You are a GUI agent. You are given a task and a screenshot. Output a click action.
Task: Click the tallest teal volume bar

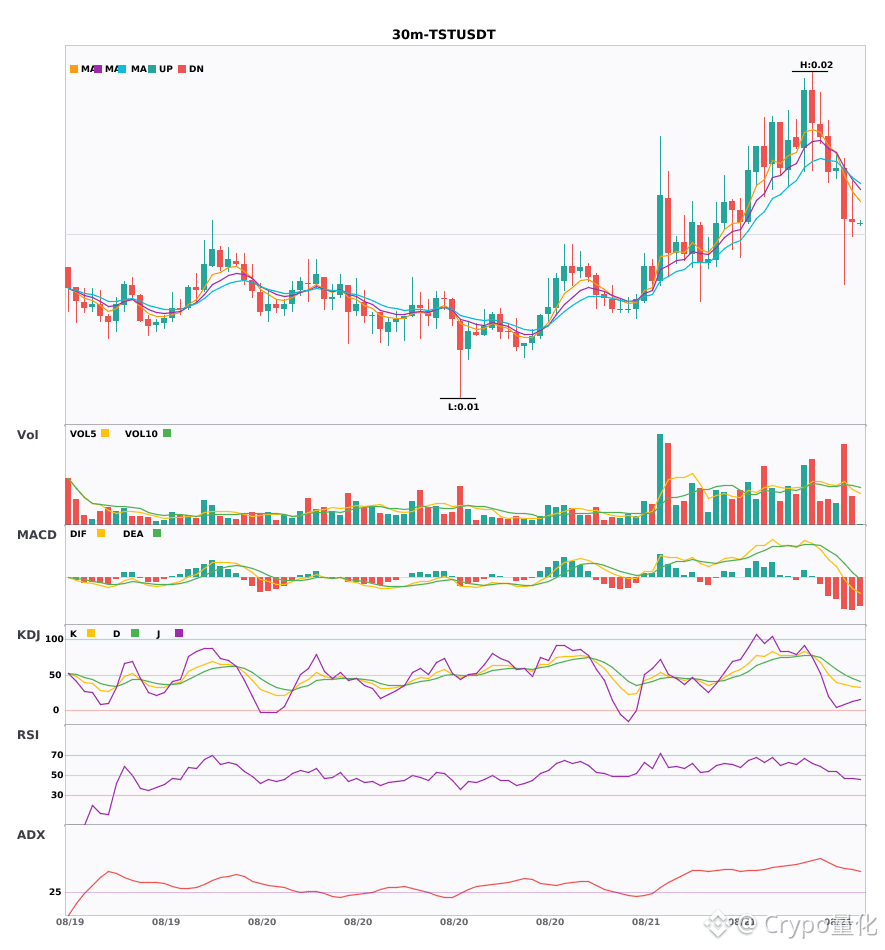coord(660,479)
